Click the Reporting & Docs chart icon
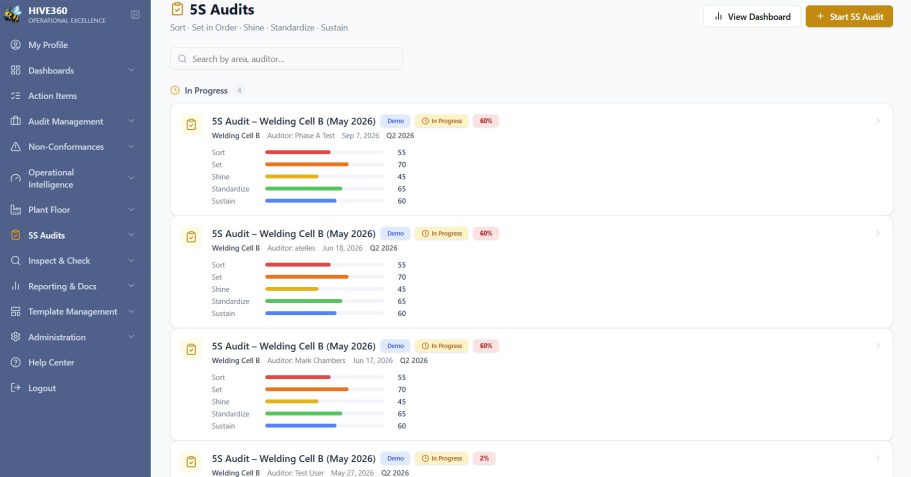Image resolution: width=911 pixels, height=477 pixels. tap(16, 286)
